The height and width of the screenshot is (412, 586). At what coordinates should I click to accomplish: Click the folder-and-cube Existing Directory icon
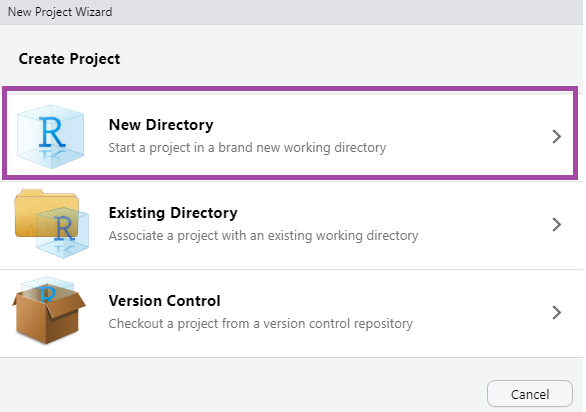coord(52,224)
